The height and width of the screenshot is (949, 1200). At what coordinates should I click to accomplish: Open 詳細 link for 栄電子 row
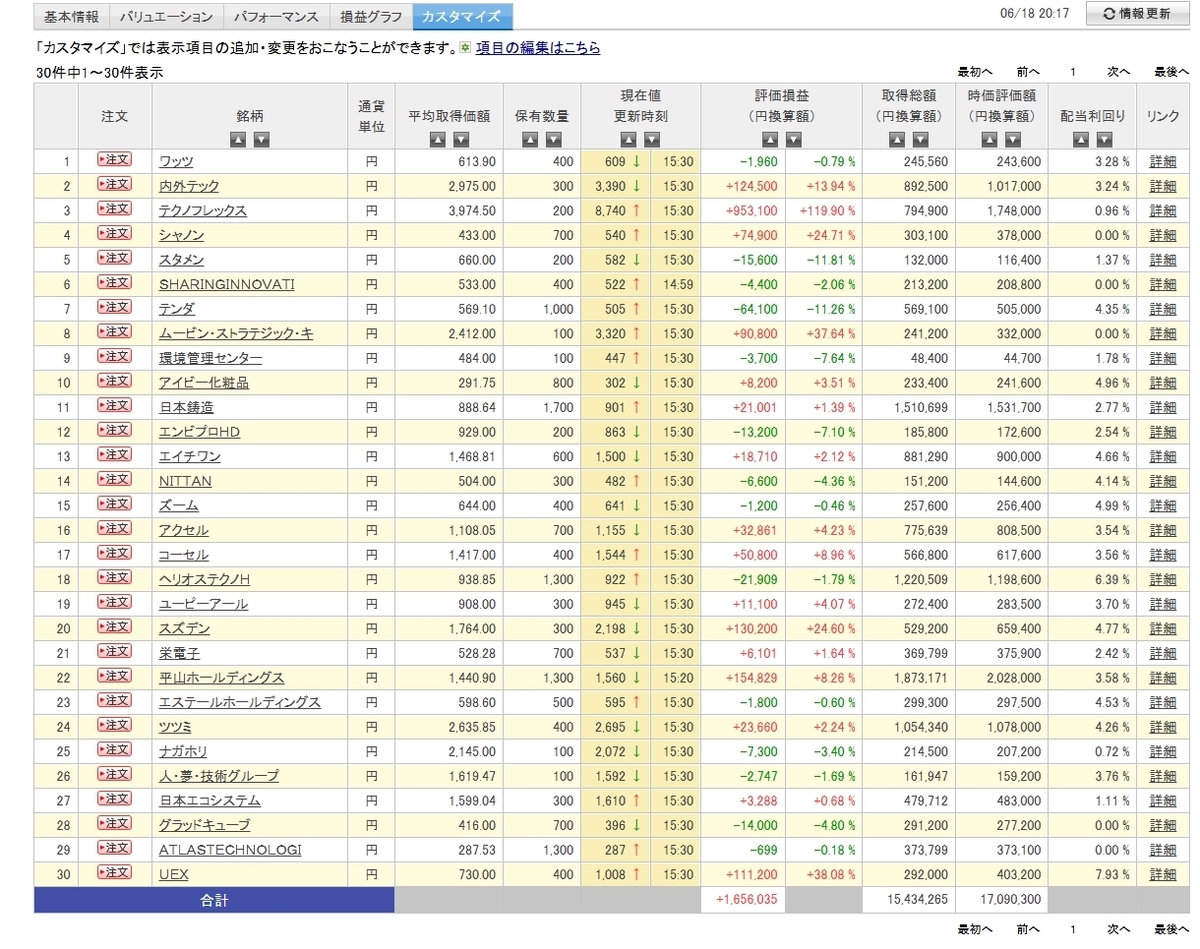click(x=1163, y=653)
